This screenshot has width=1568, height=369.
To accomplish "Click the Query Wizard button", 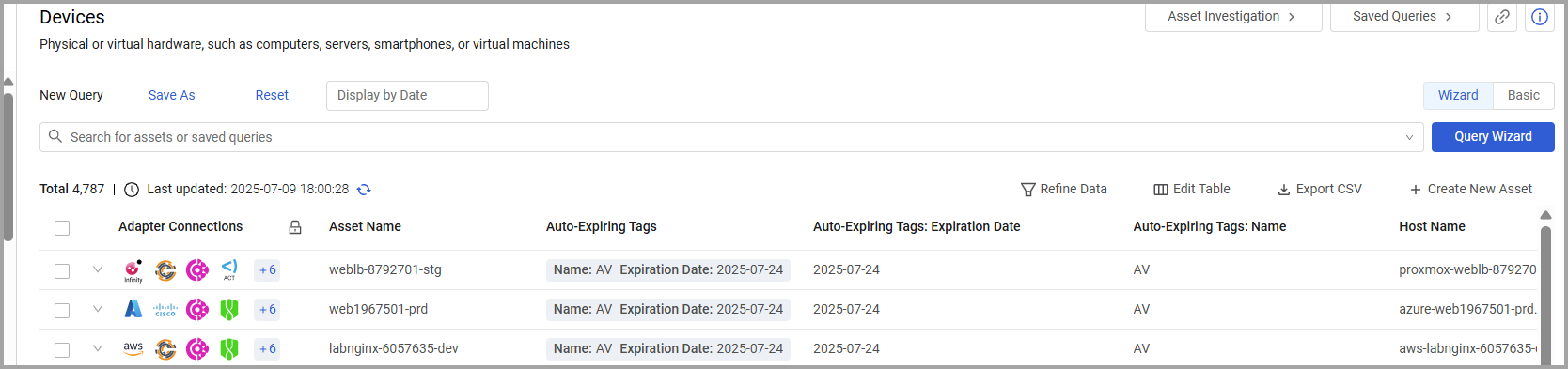I will pyautogui.click(x=1493, y=137).
